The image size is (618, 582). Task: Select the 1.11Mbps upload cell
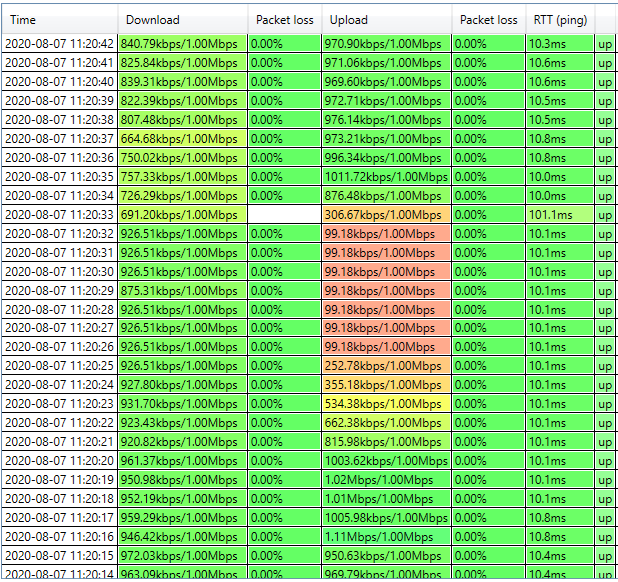tap(385, 537)
